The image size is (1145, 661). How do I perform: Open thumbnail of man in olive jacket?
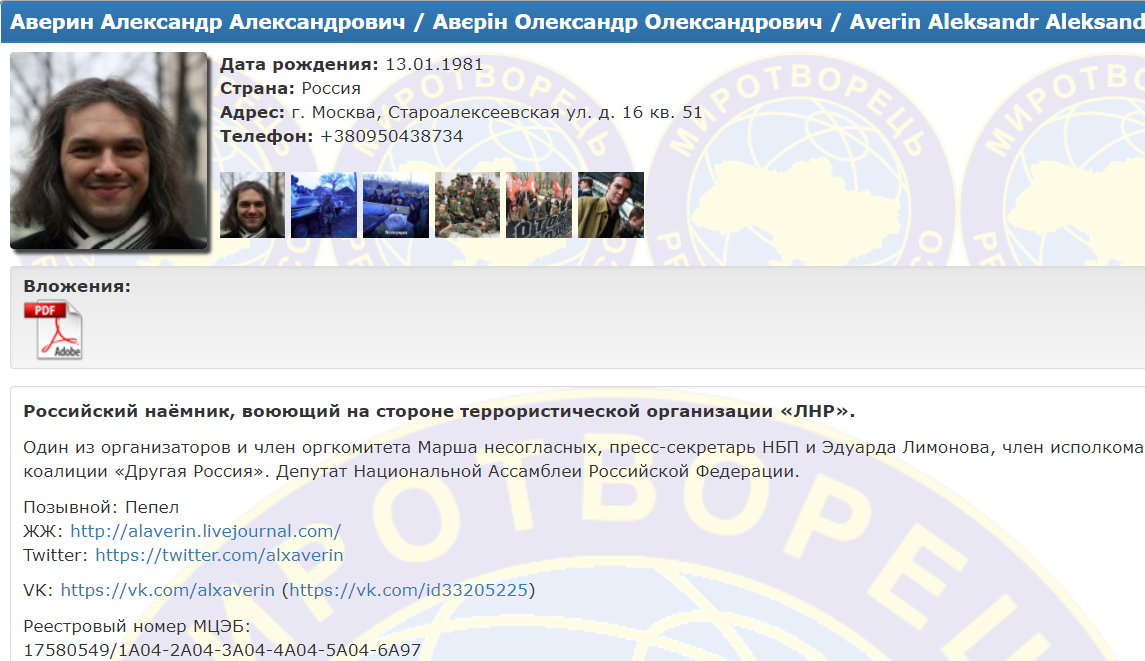[x=611, y=205]
